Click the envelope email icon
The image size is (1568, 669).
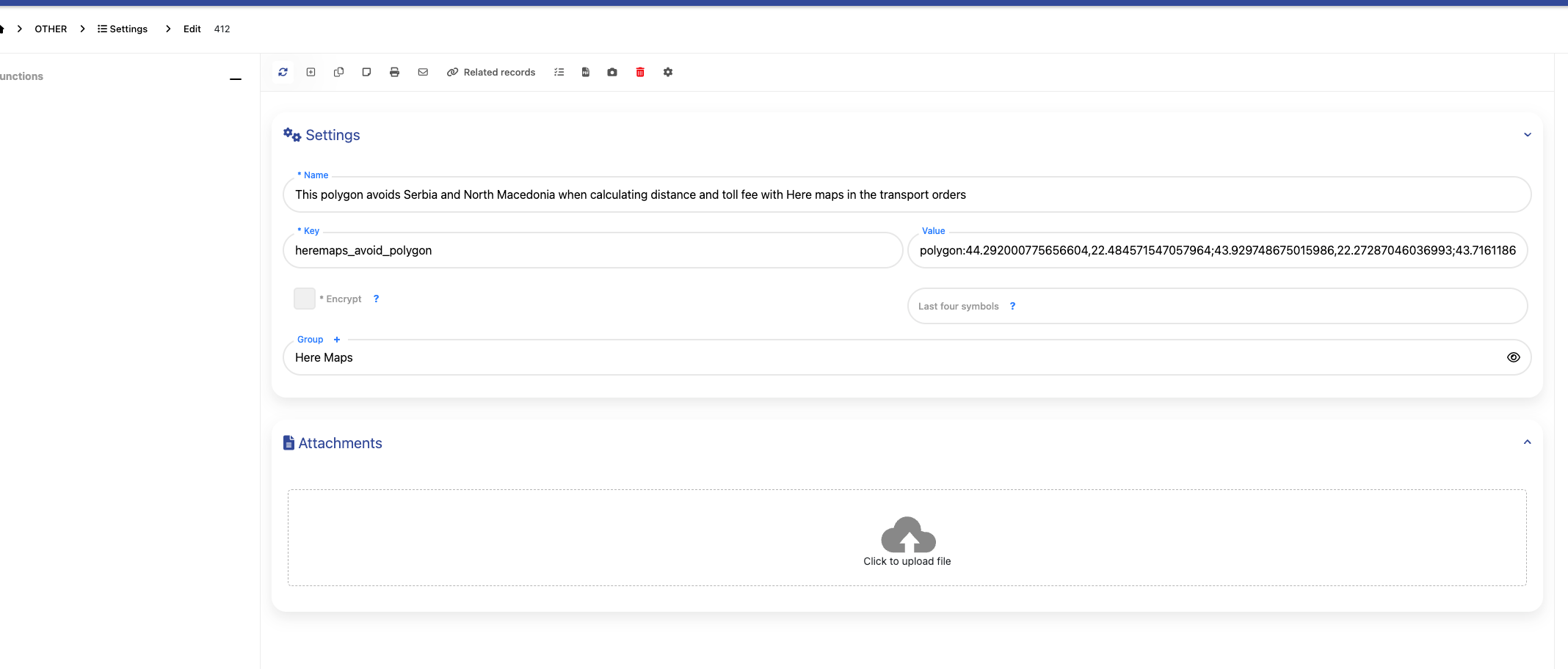423,72
